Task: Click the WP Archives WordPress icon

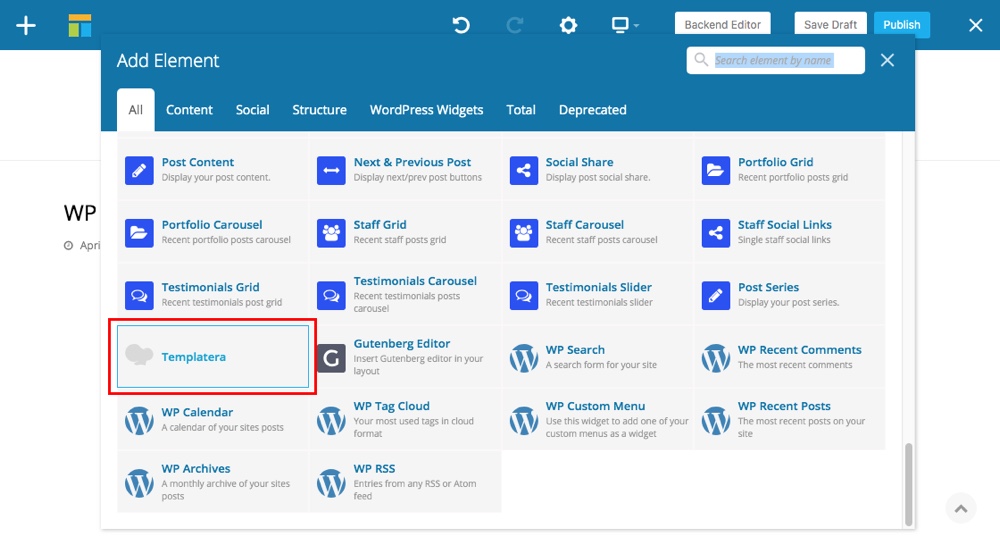Action: click(139, 483)
